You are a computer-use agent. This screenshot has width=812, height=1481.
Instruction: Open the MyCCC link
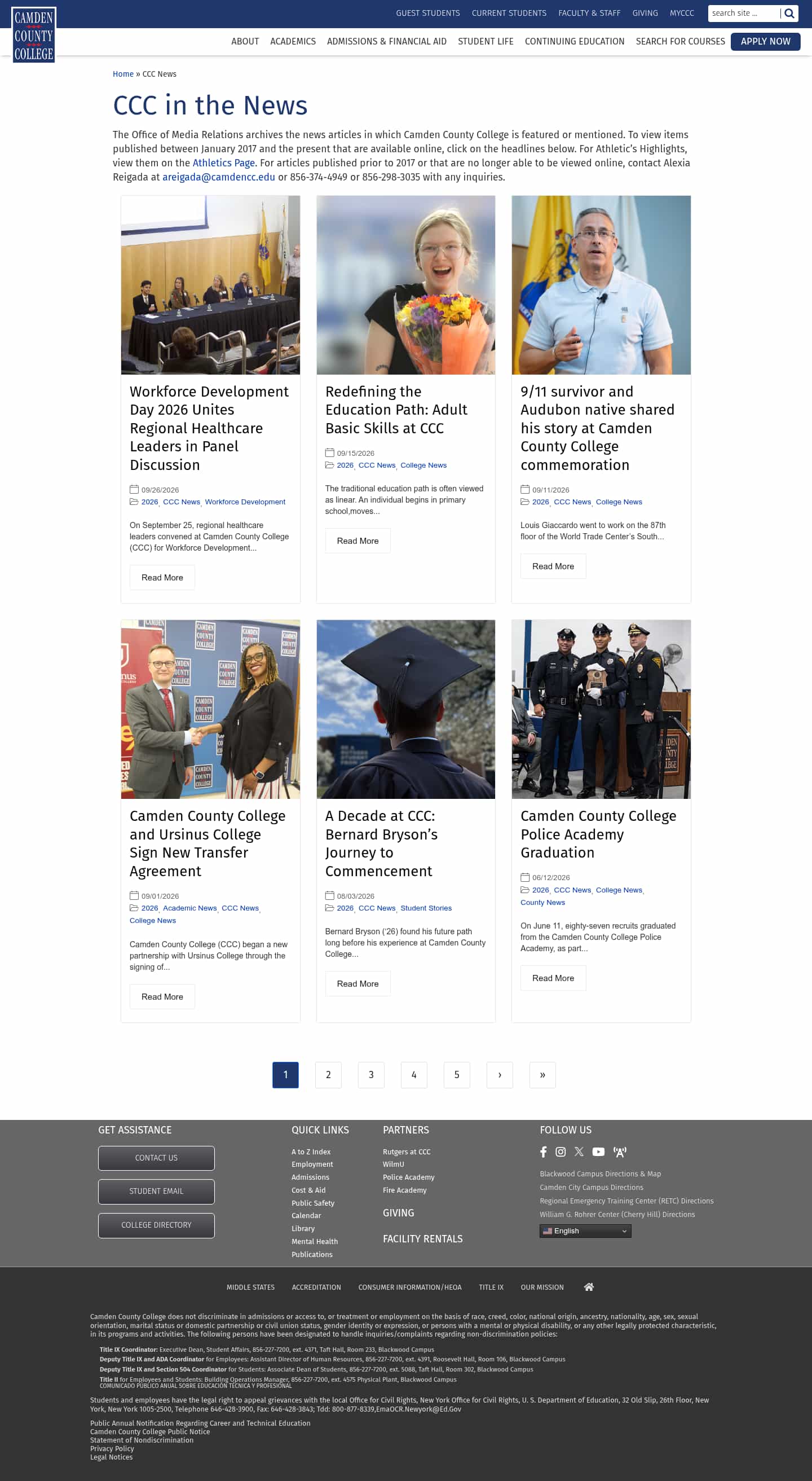682,13
